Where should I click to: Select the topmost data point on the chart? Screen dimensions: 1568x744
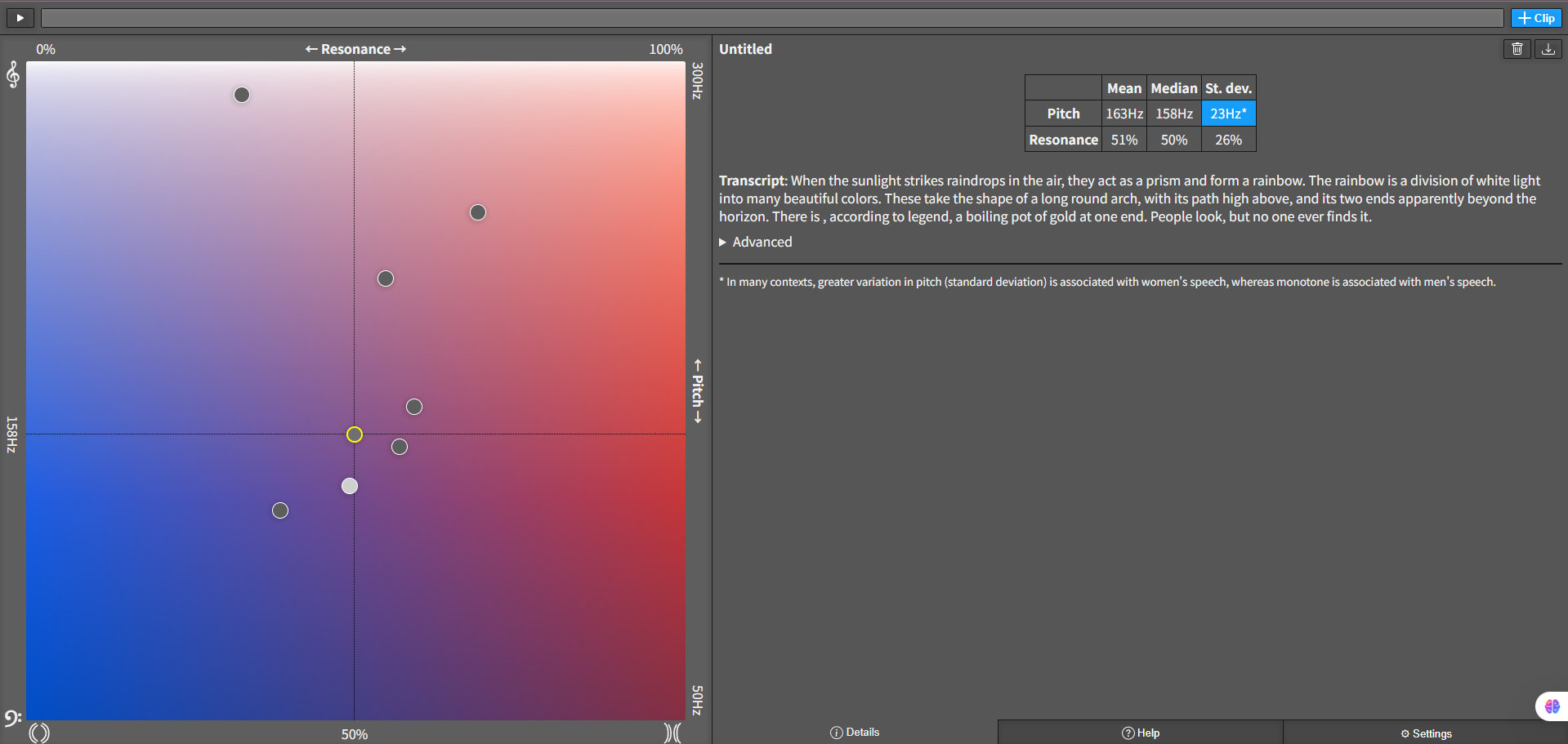pyautogui.click(x=242, y=95)
